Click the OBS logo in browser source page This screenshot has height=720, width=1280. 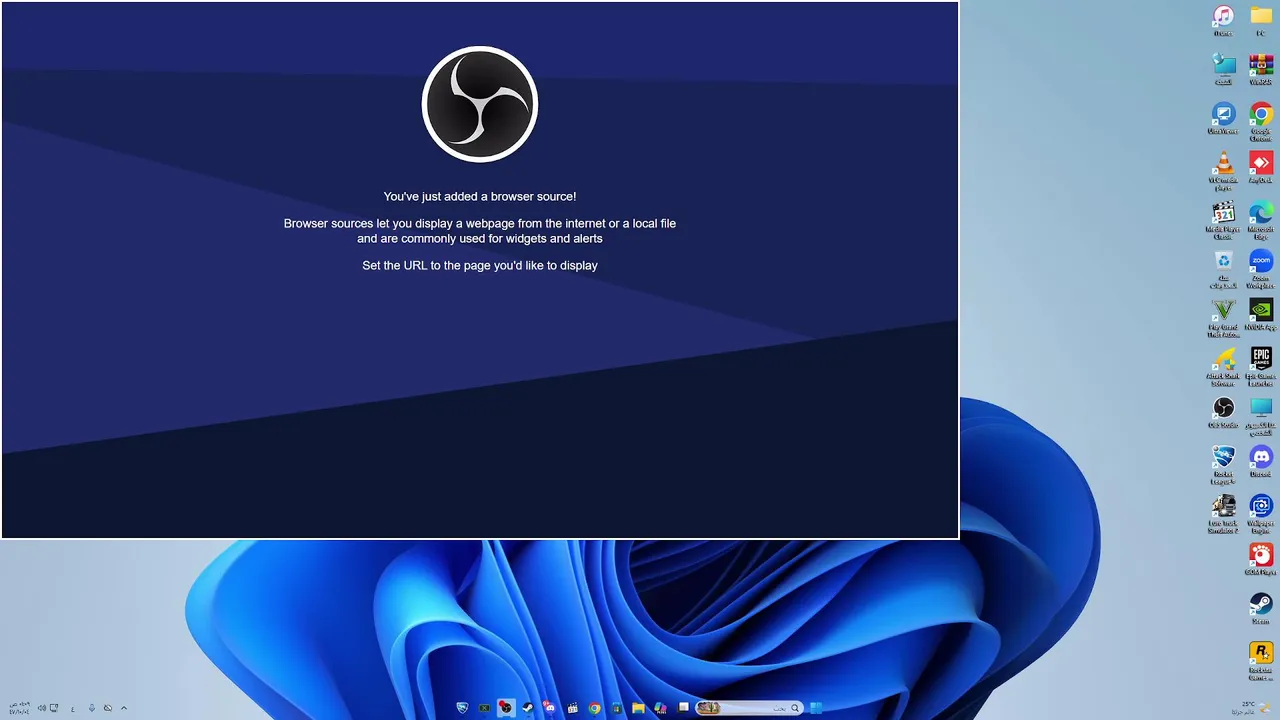480,104
